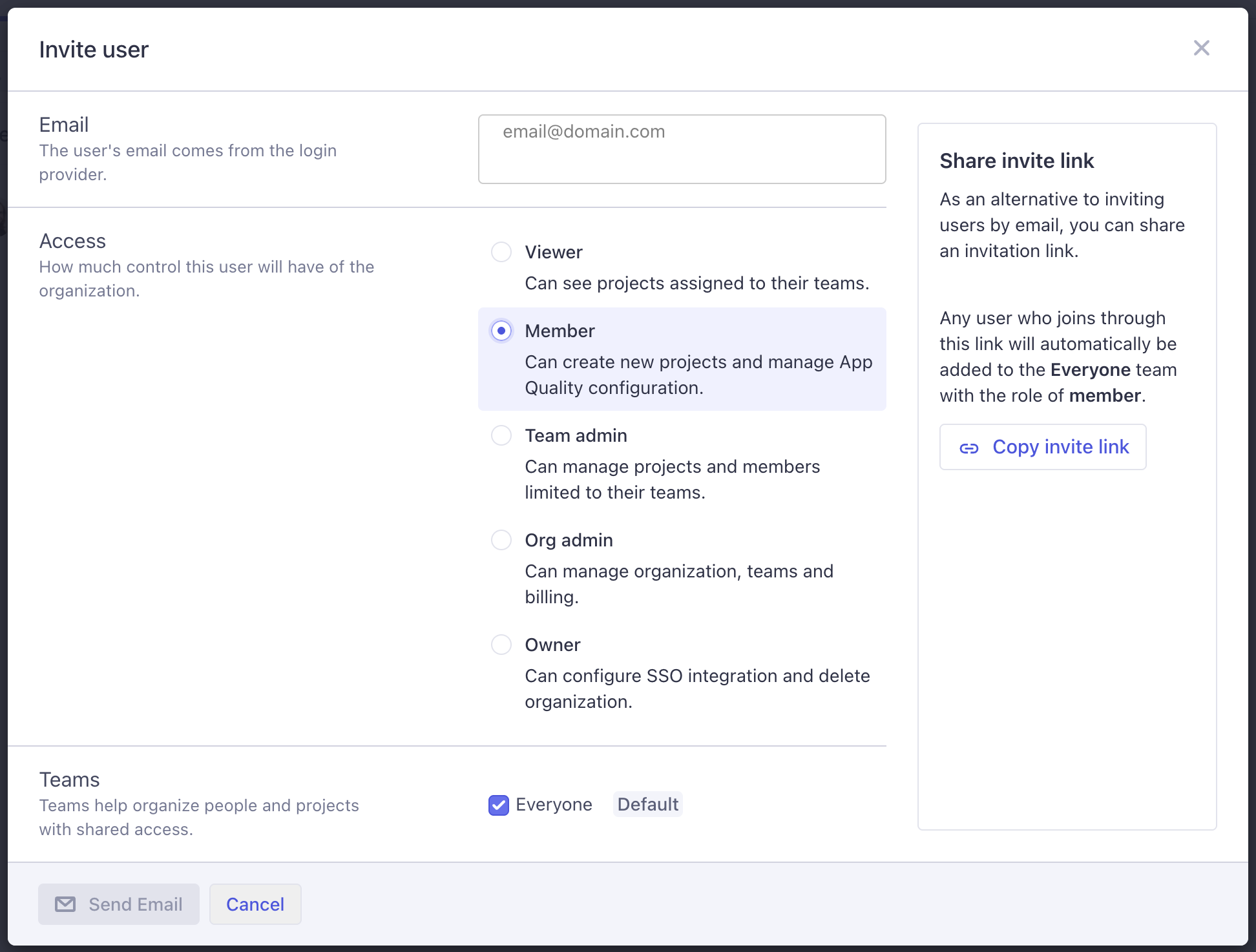This screenshot has height=952, width=1256.
Task: Click the Share invite link heading
Action: 1016,161
